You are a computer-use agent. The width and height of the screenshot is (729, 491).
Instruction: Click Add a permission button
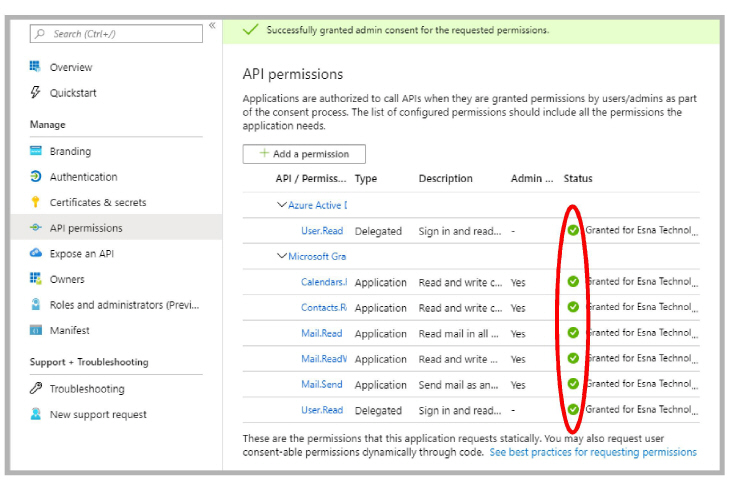pos(304,154)
